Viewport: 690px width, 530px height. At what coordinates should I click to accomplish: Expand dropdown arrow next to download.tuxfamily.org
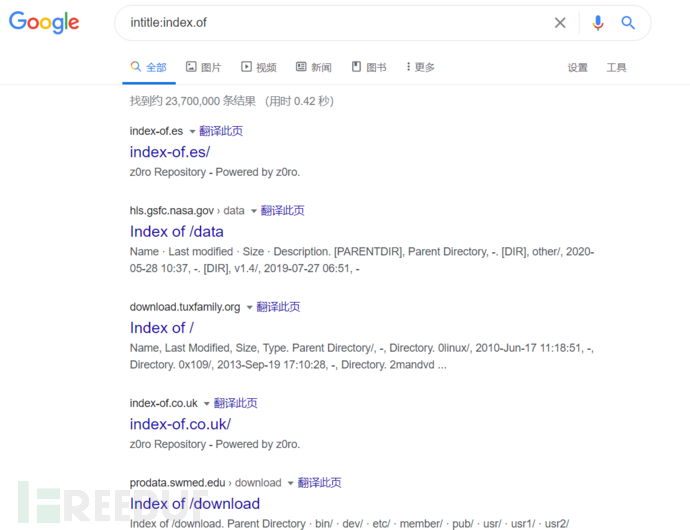pos(249,307)
